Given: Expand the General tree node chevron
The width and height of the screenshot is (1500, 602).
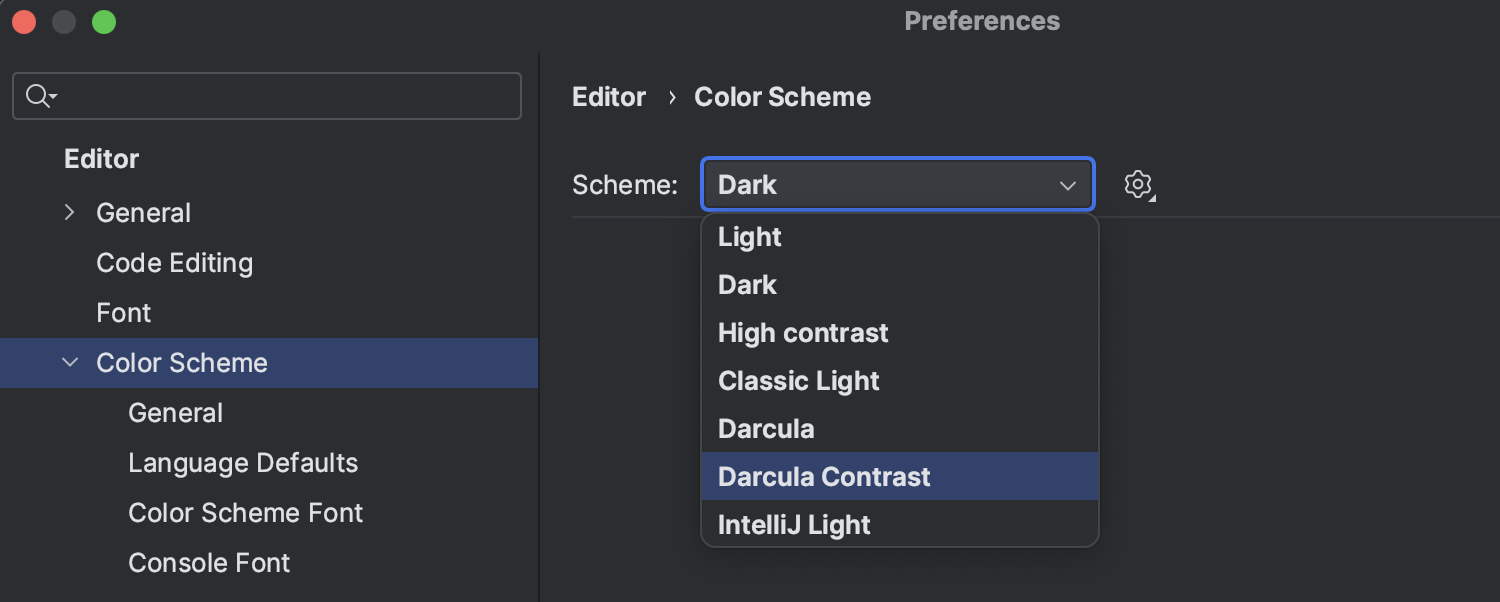Looking at the screenshot, I should click(x=69, y=212).
